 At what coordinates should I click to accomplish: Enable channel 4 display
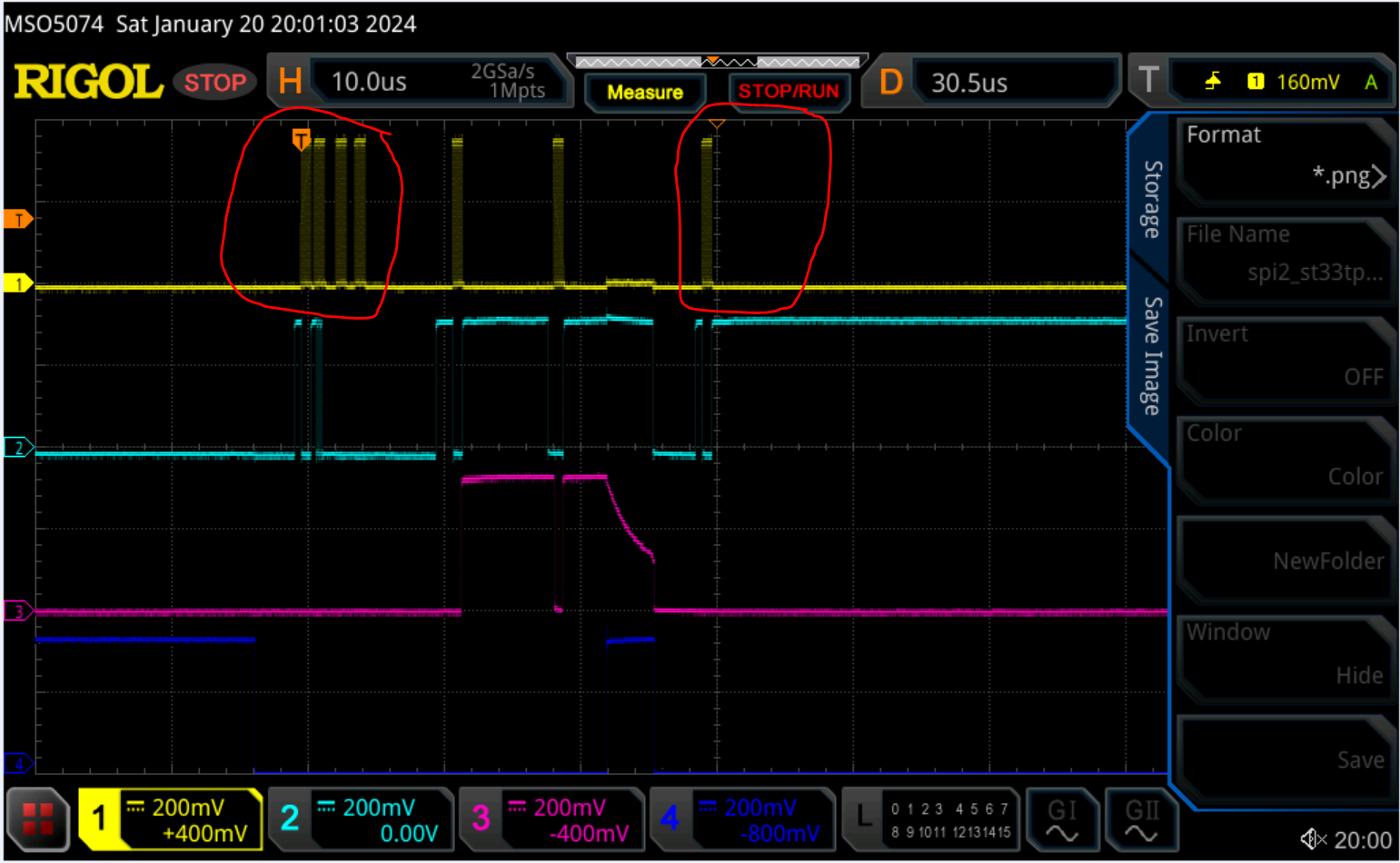click(x=670, y=818)
